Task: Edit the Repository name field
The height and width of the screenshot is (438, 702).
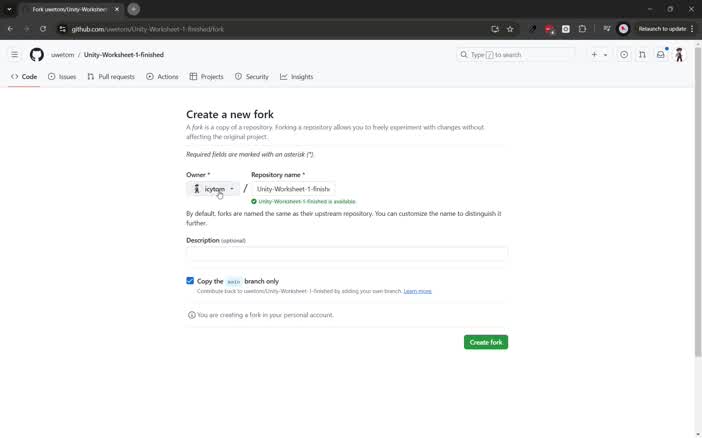Action: coord(293,189)
